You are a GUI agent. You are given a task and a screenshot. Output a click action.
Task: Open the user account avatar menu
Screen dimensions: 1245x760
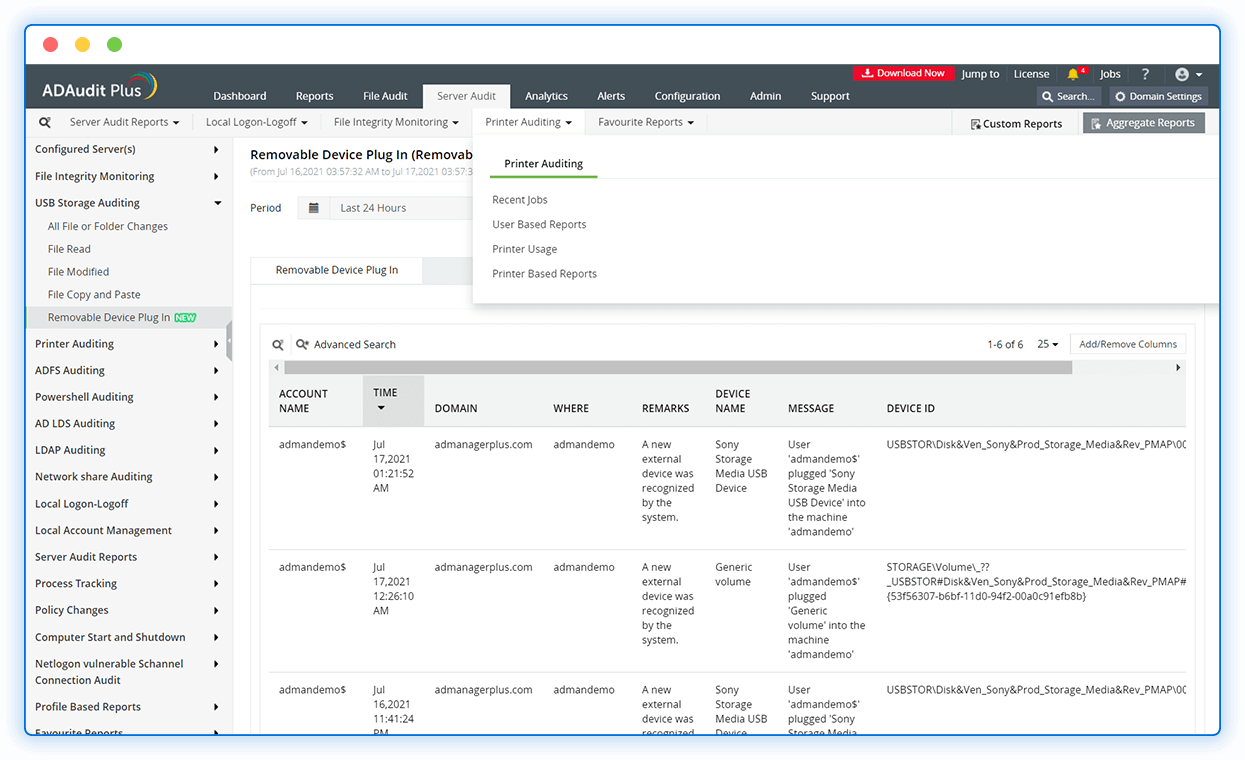[1188, 74]
